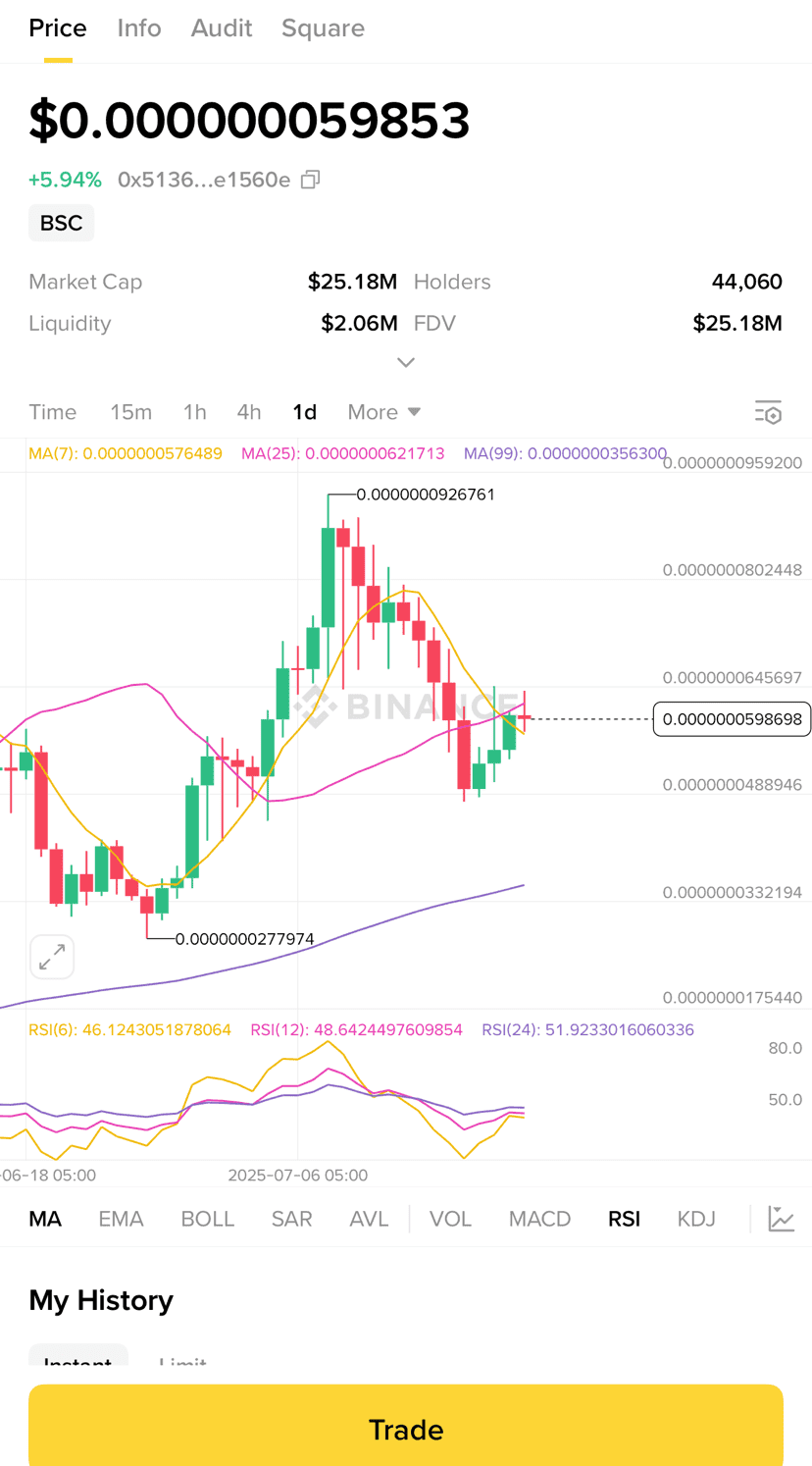812x1466 pixels.
Task: Tap the BSC chain badge
Action: tap(61, 223)
